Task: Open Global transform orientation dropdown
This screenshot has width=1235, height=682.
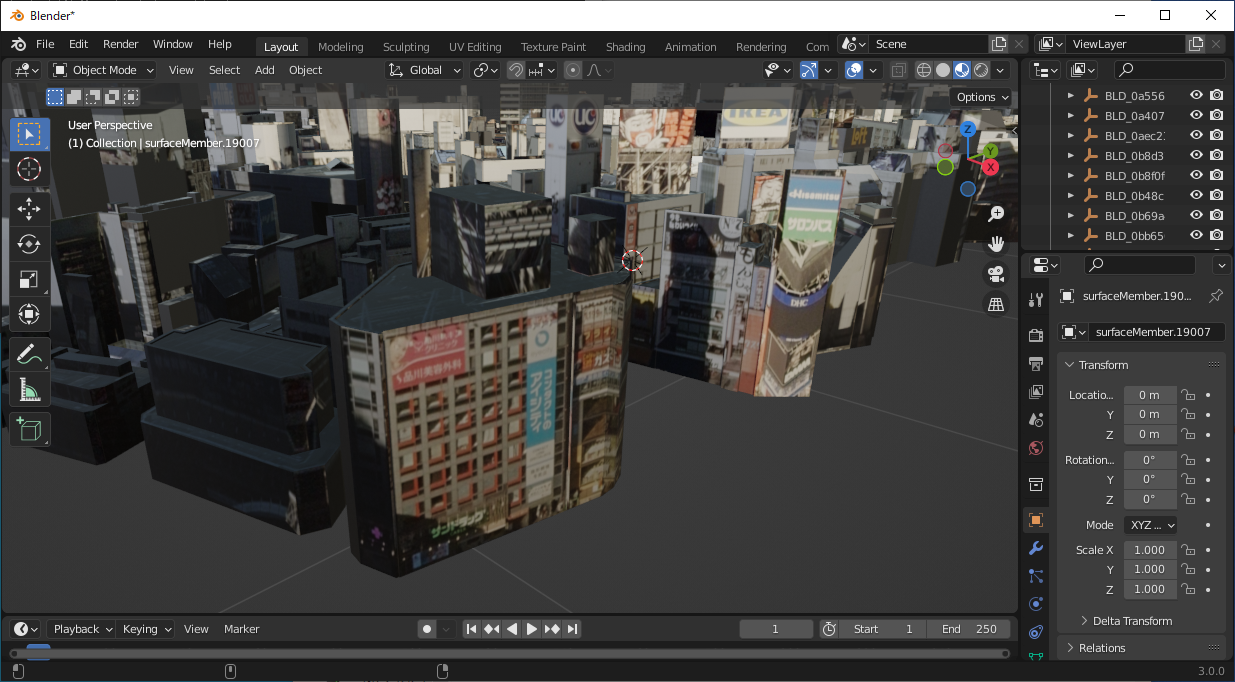Action: coord(425,70)
